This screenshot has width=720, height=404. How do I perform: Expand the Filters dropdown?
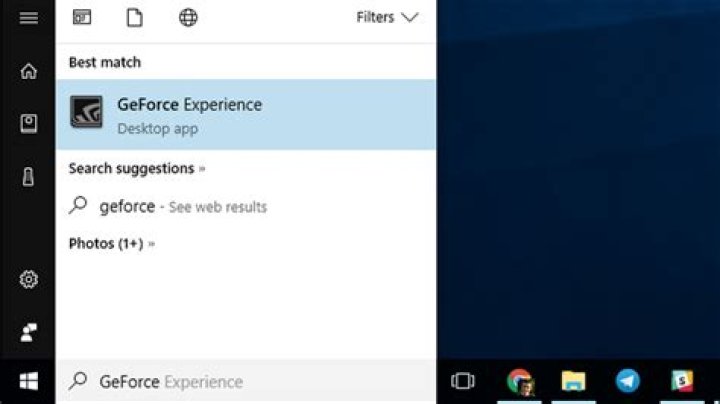point(388,17)
